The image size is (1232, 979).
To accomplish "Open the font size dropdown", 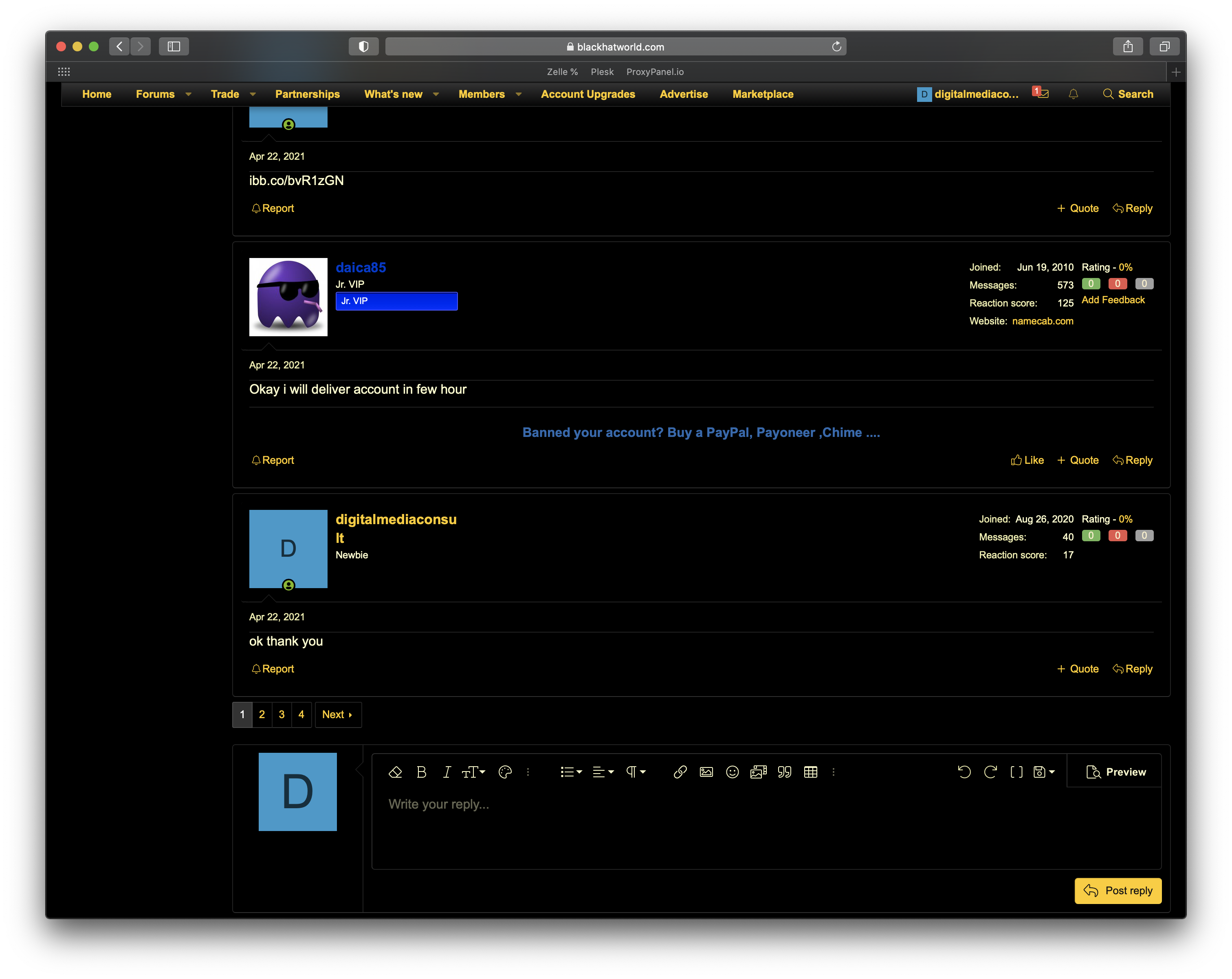I will [x=473, y=772].
